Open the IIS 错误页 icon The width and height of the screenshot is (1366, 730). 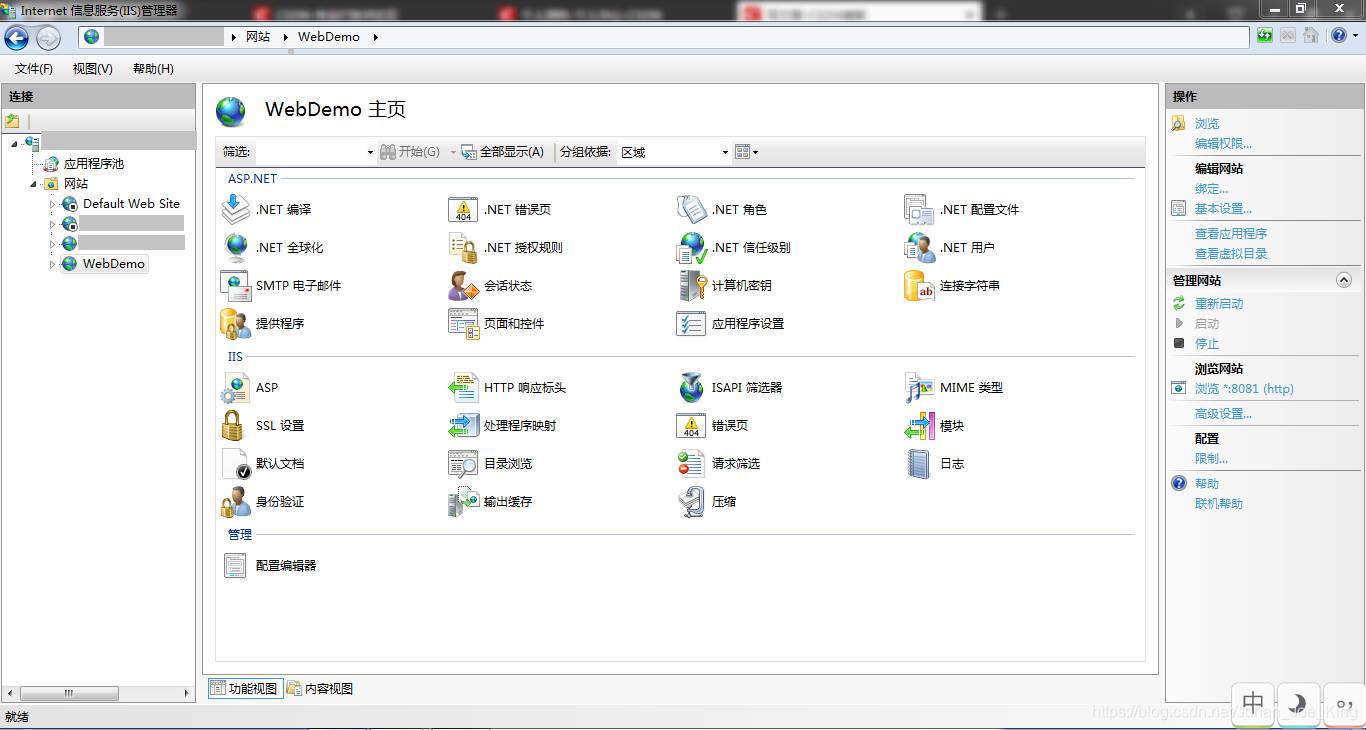[x=691, y=425]
